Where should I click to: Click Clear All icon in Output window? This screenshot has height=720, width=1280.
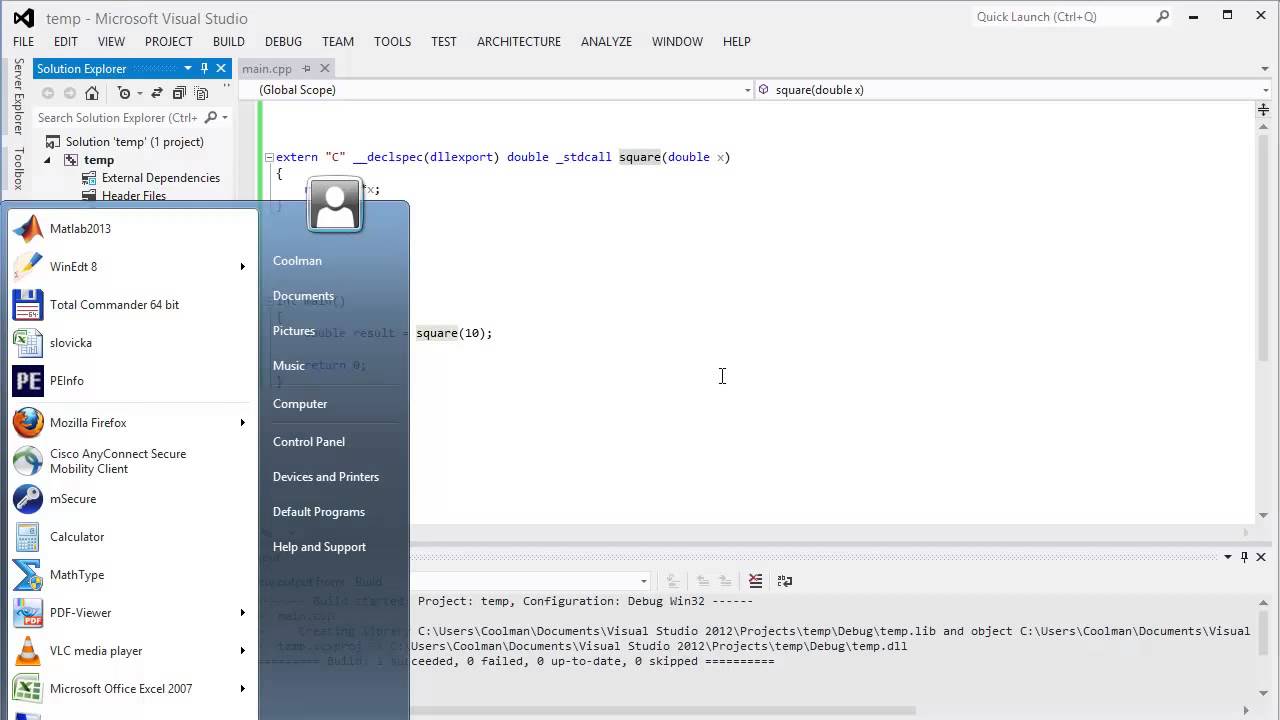pos(755,580)
